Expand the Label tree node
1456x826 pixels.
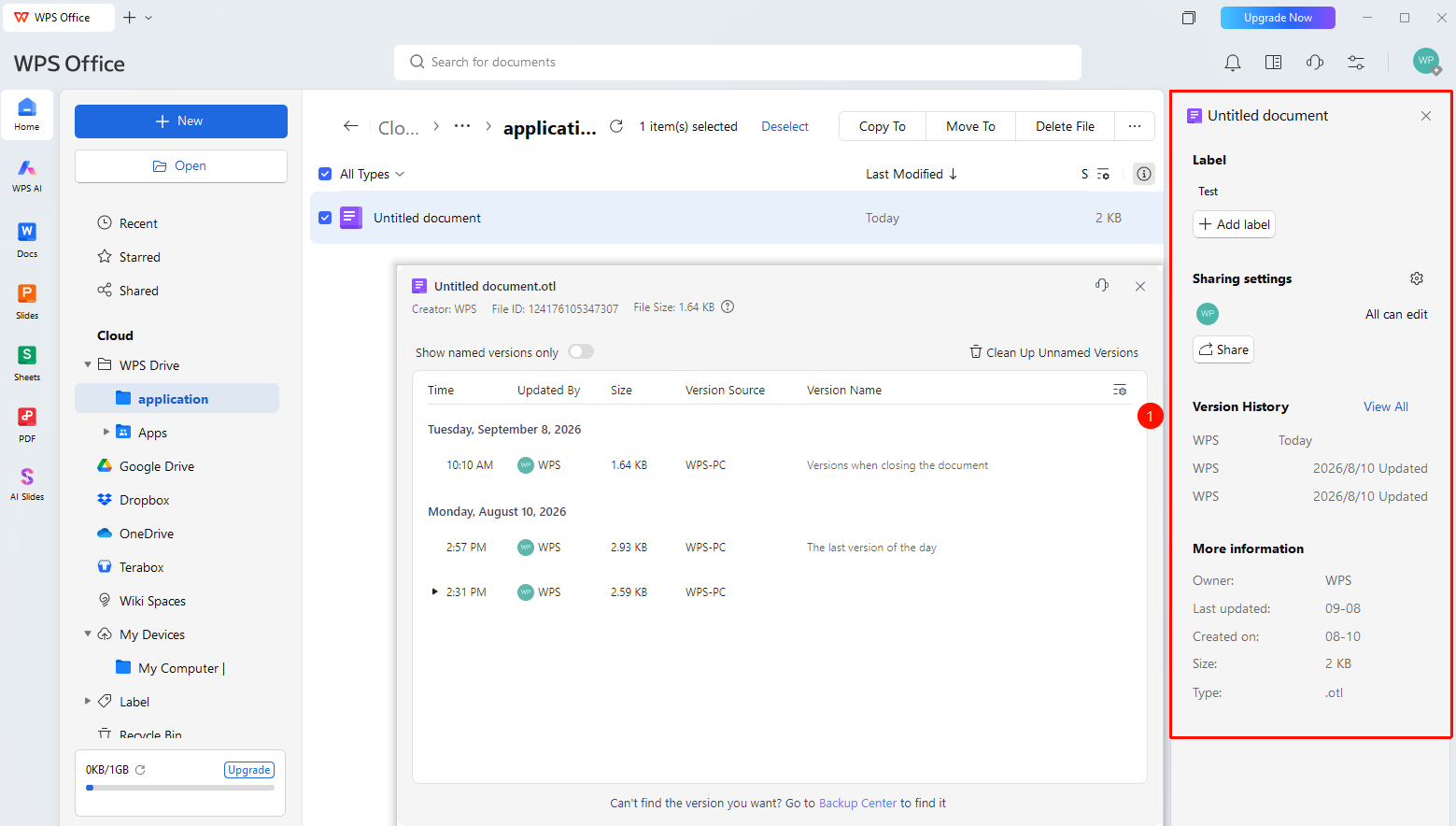pos(88,701)
